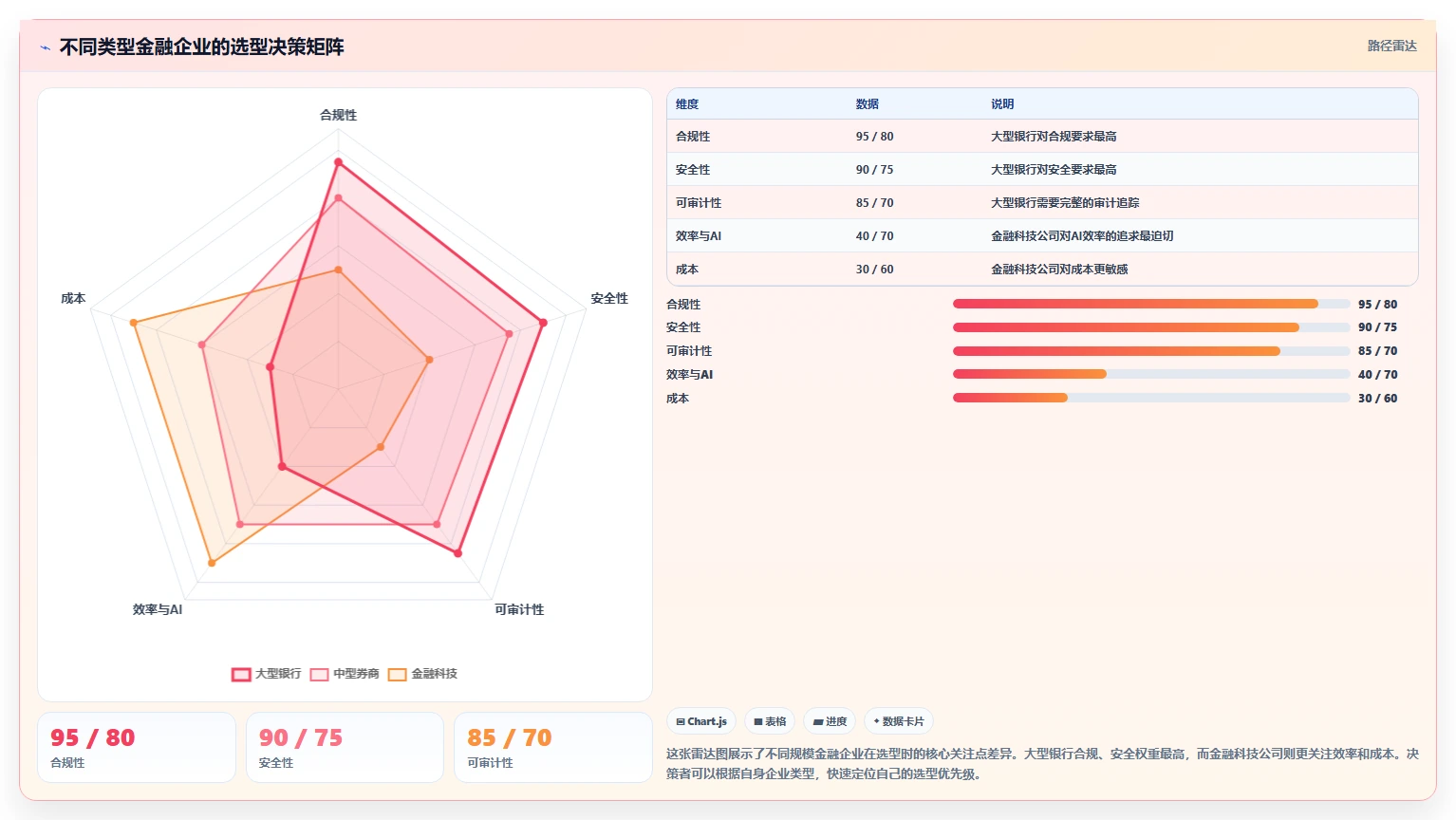1456x820 pixels.
Task: Click table value 30 / 60
Action: coord(874,270)
